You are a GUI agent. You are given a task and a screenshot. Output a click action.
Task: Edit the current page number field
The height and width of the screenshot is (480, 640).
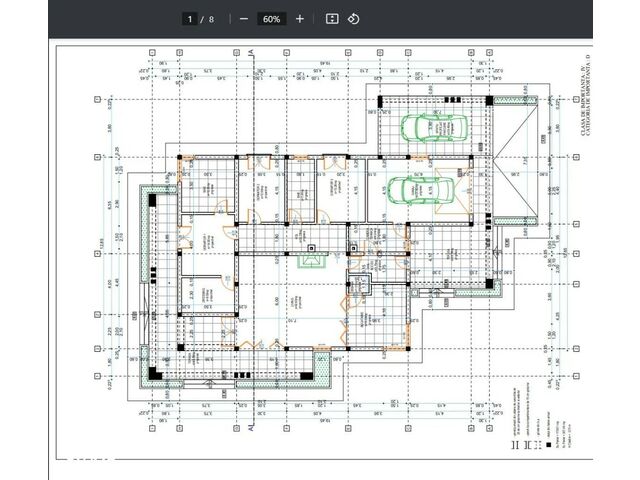click(189, 19)
